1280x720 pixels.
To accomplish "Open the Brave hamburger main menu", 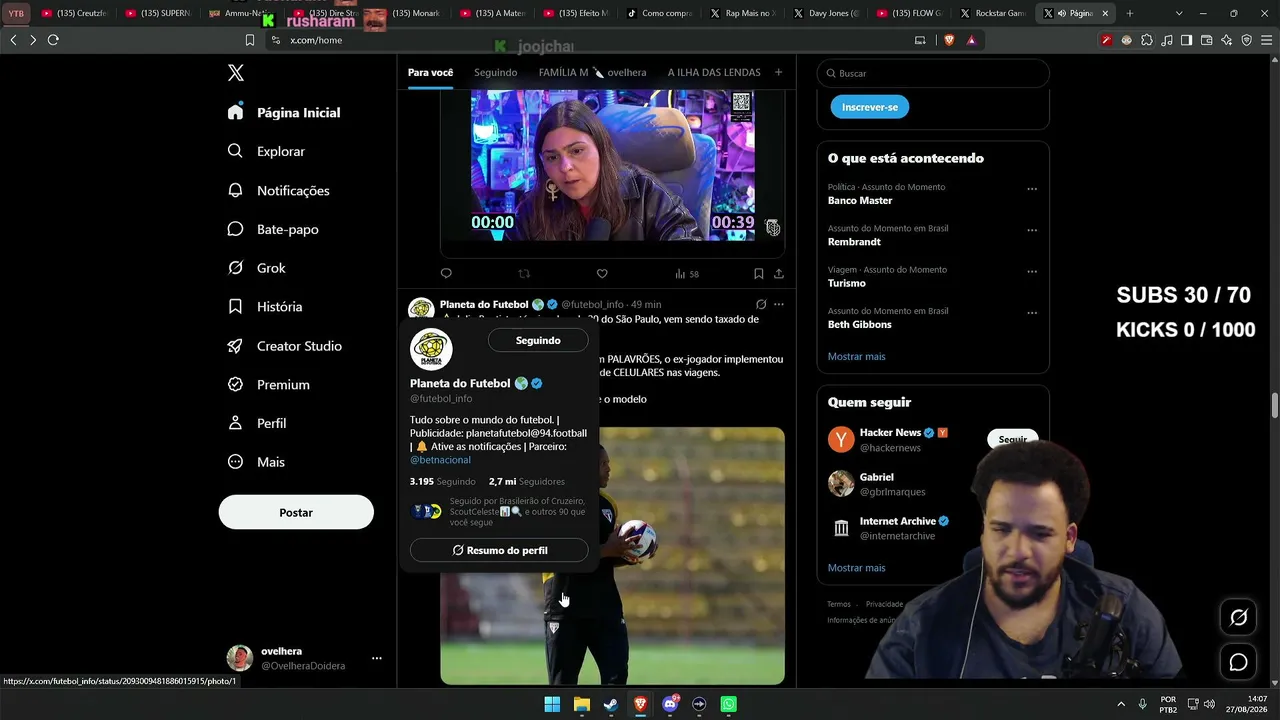I will click(1266, 40).
